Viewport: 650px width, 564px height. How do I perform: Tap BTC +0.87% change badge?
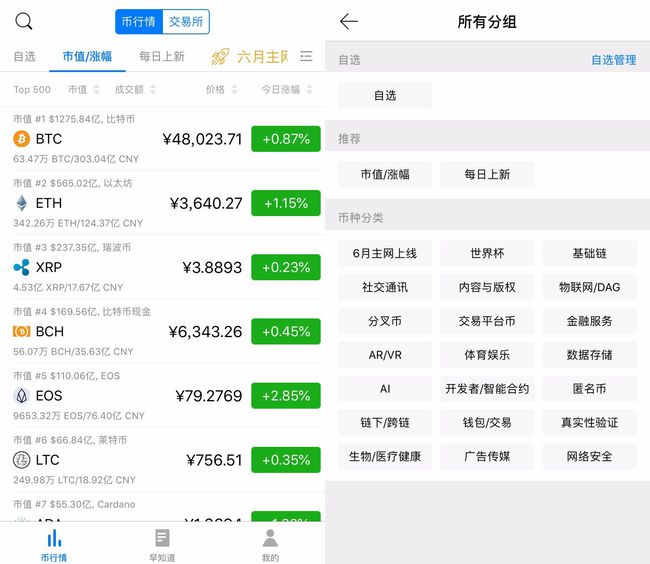pos(286,139)
